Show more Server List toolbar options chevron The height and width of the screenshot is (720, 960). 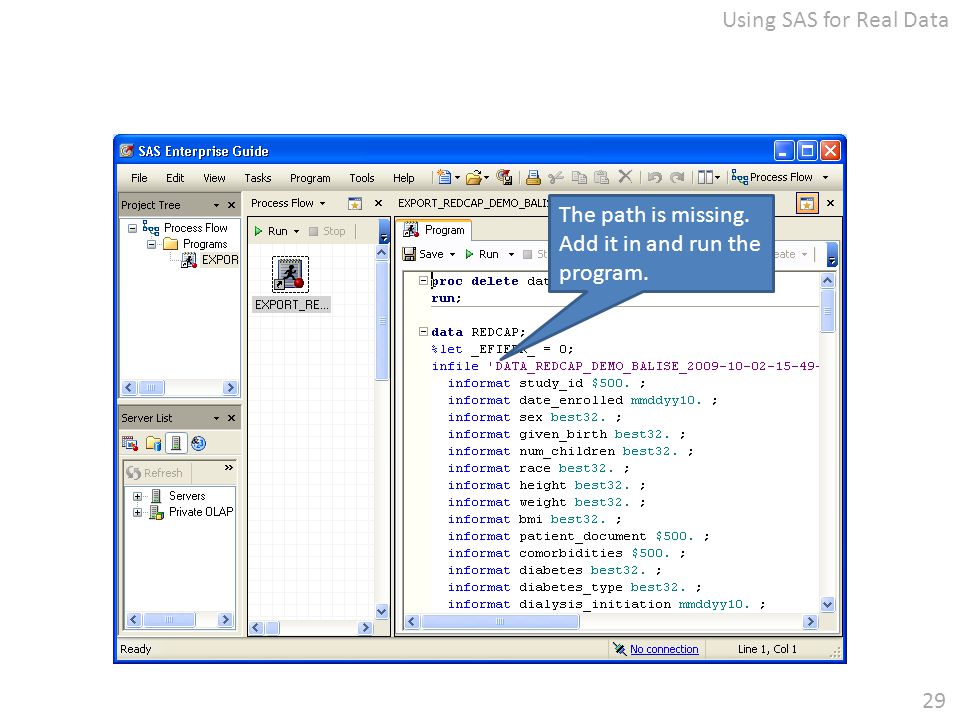[x=228, y=468]
